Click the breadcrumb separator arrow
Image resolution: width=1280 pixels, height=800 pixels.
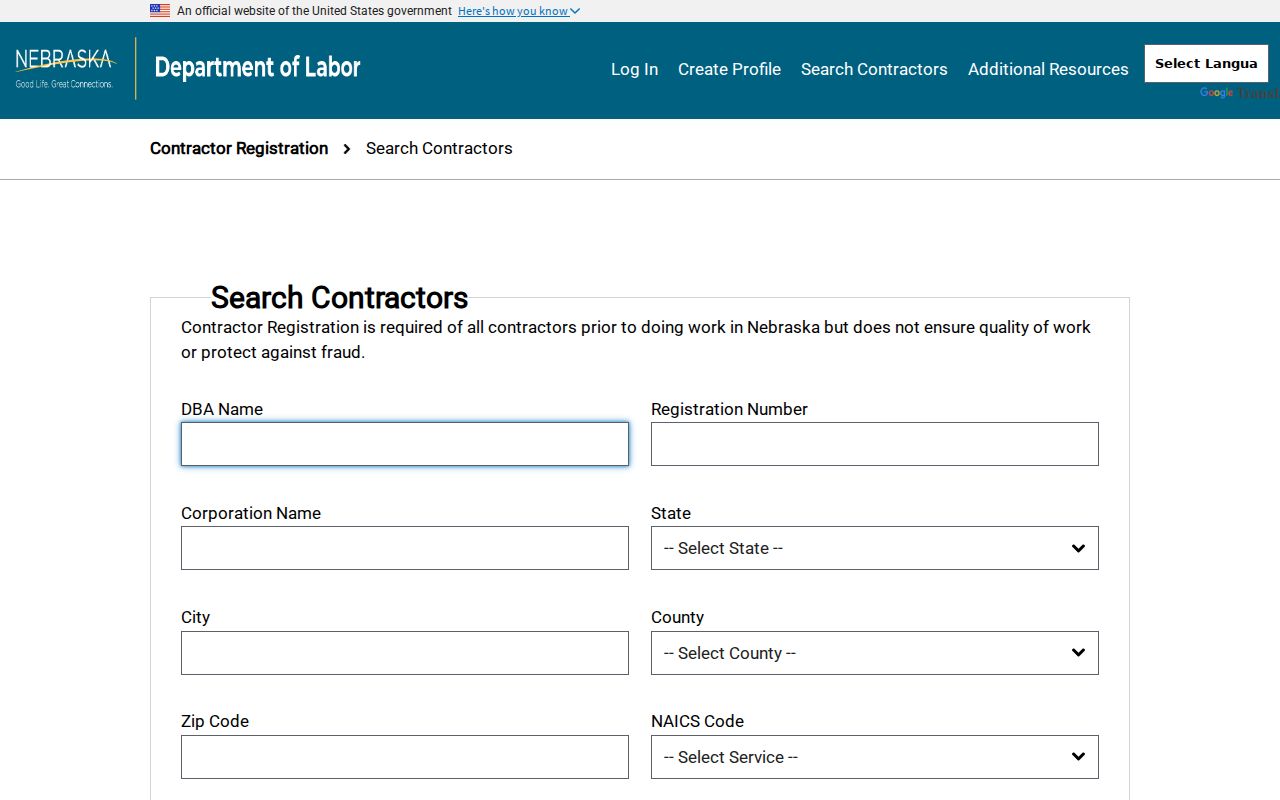point(347,149)
